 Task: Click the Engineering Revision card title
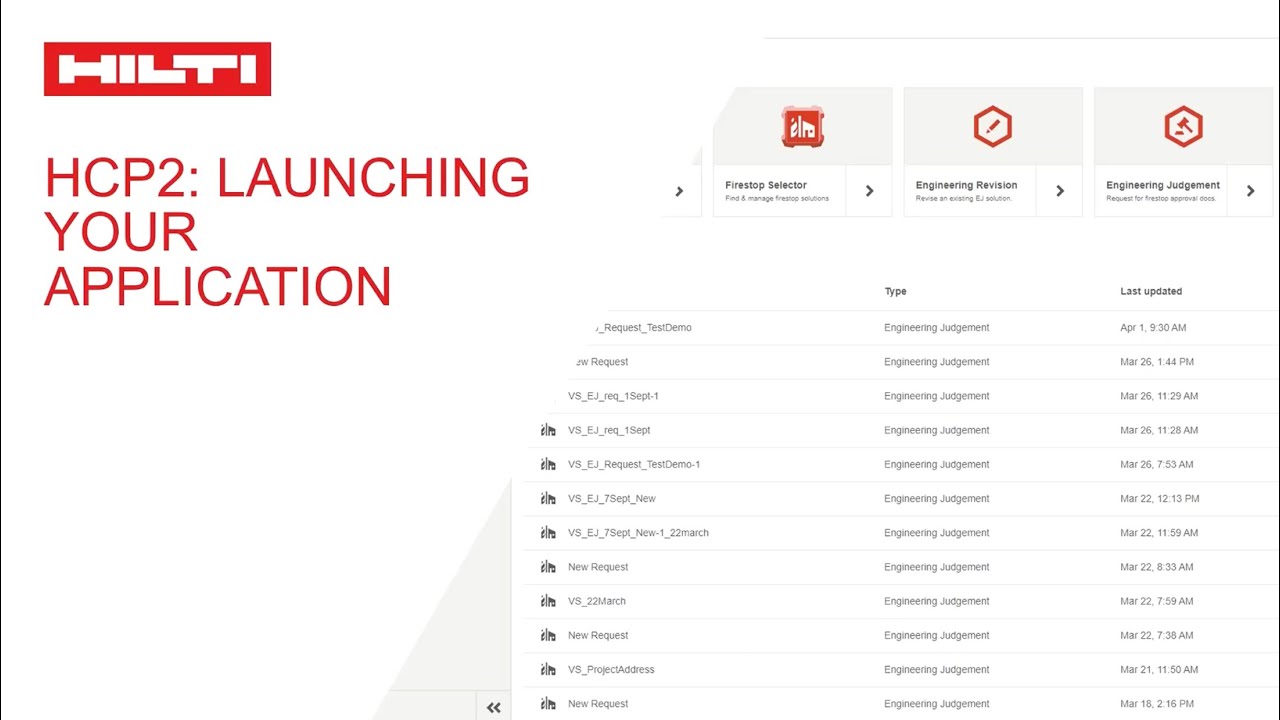(x=966, y=185)
